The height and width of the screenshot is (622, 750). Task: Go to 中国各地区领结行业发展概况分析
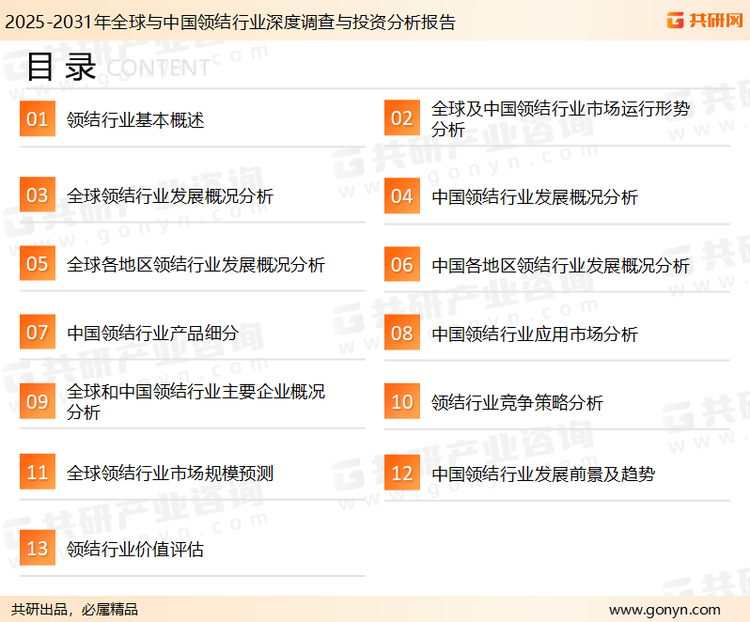tap(561, 266)
